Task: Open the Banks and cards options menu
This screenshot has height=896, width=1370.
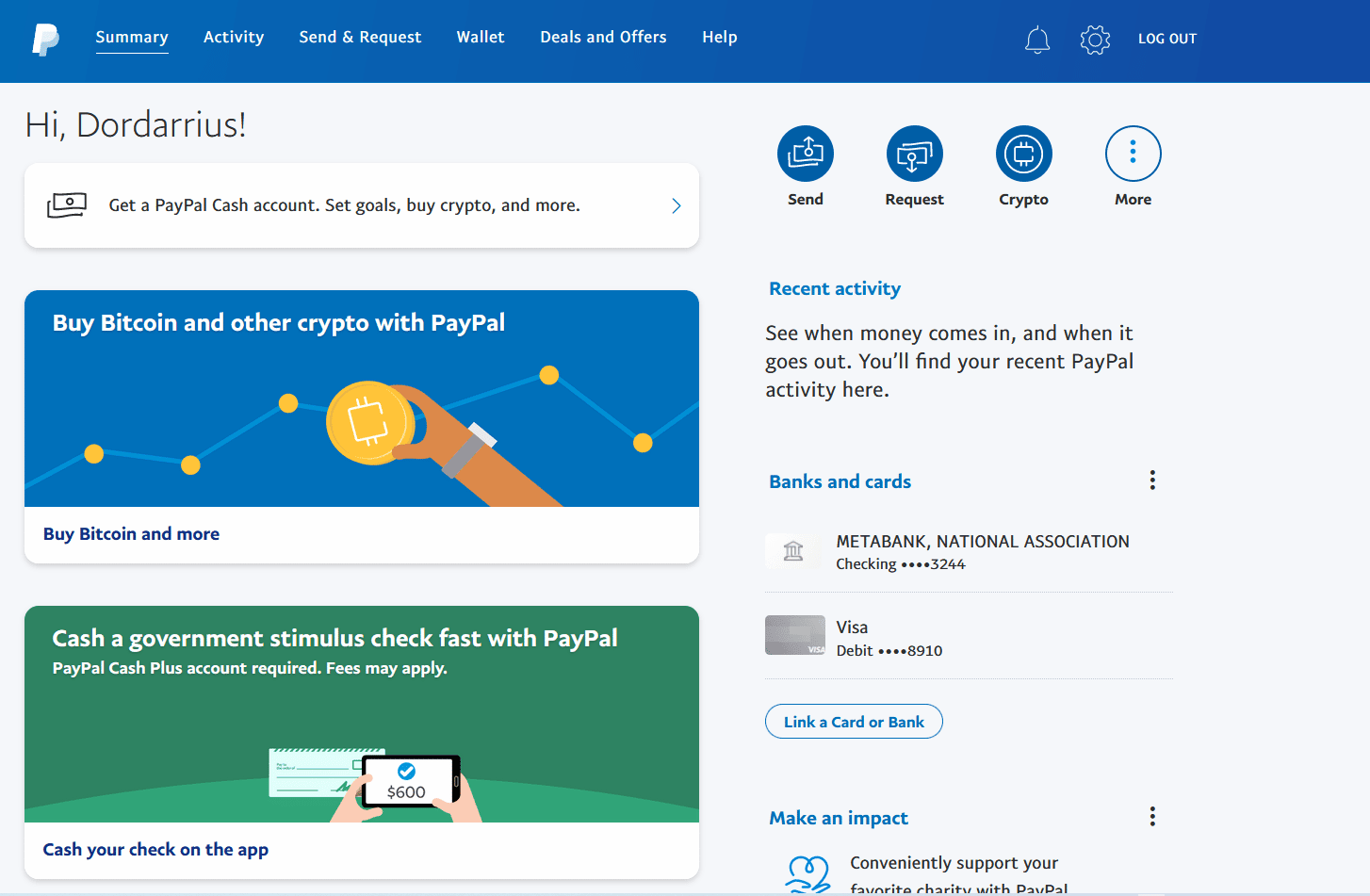Action: [x=1151, y=480]
